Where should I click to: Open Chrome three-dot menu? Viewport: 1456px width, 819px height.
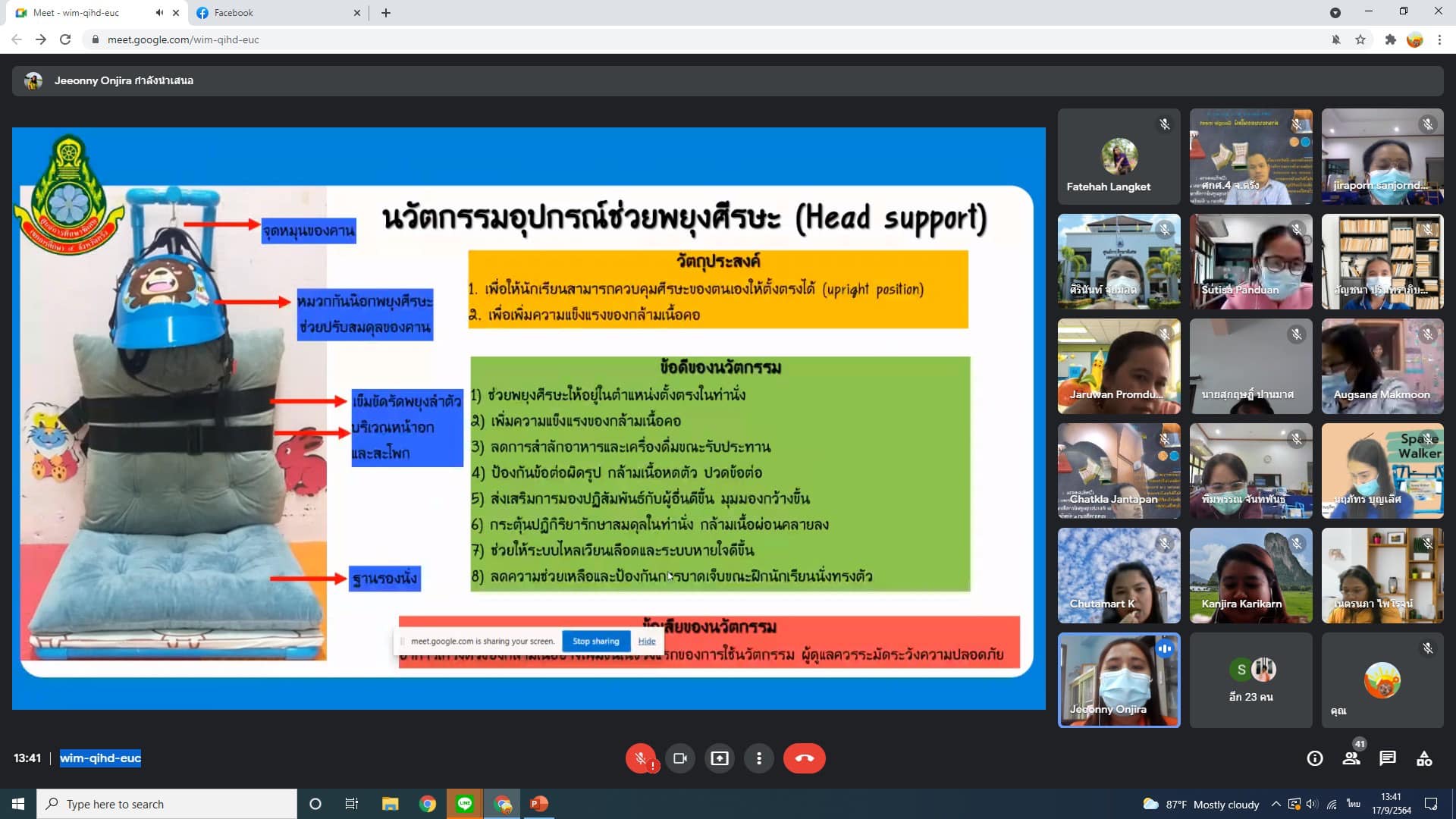coord(1439,39)
